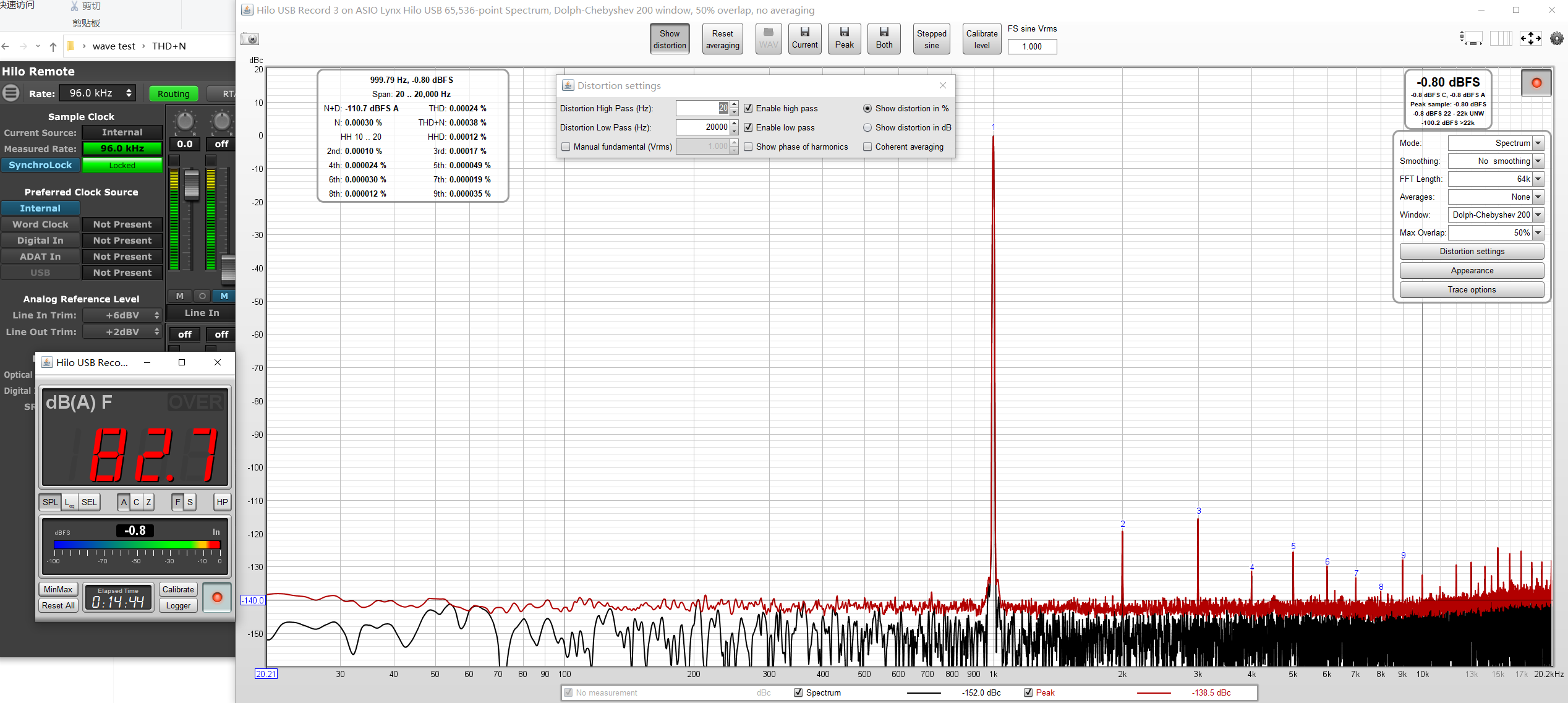The width and height of the screenshot is (1568, 703).
Task: Adjust left pan knob in mixer
Action: pyautogui.click(x=185, y=121)
